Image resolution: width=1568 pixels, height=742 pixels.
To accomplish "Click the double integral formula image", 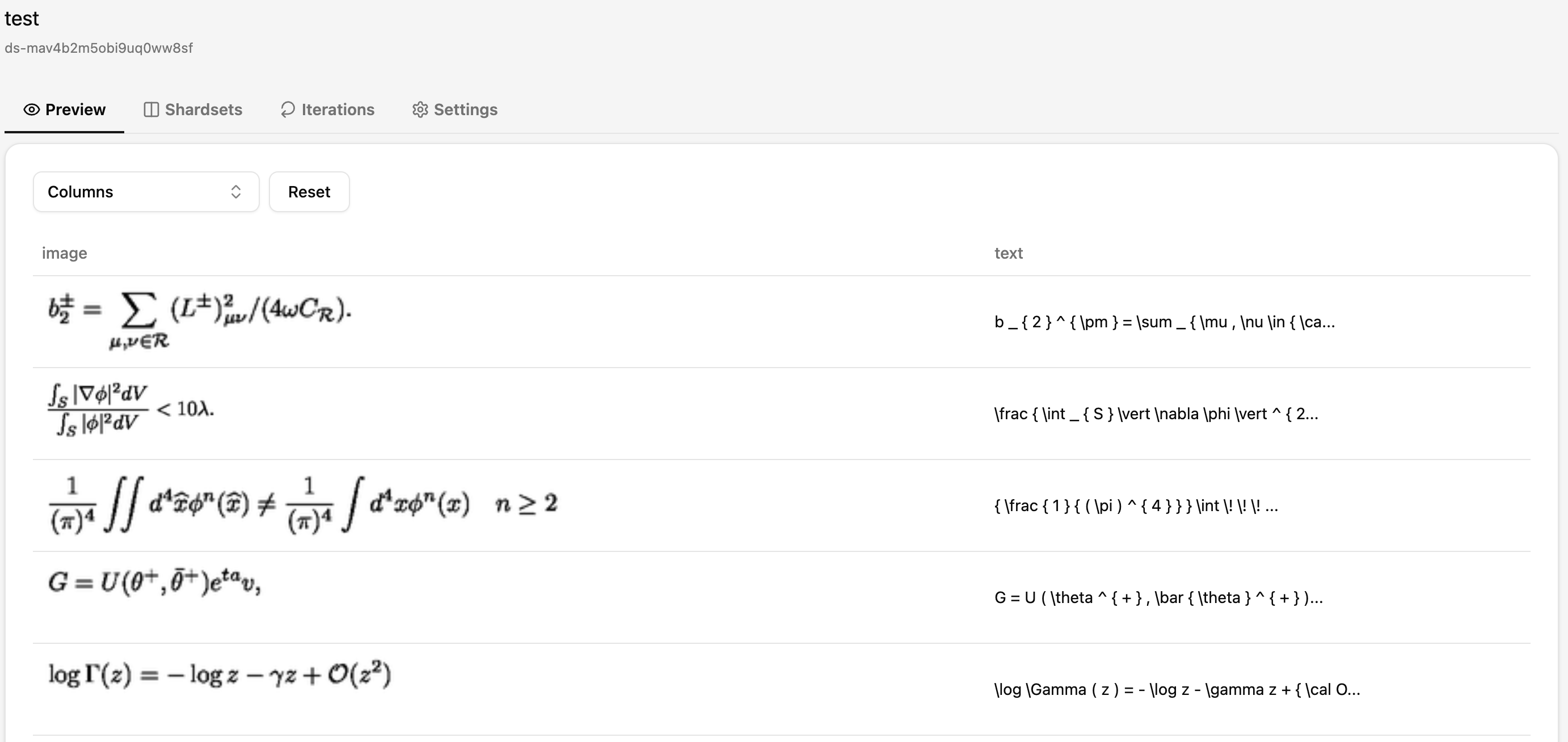I will click(x=303, y=505).
